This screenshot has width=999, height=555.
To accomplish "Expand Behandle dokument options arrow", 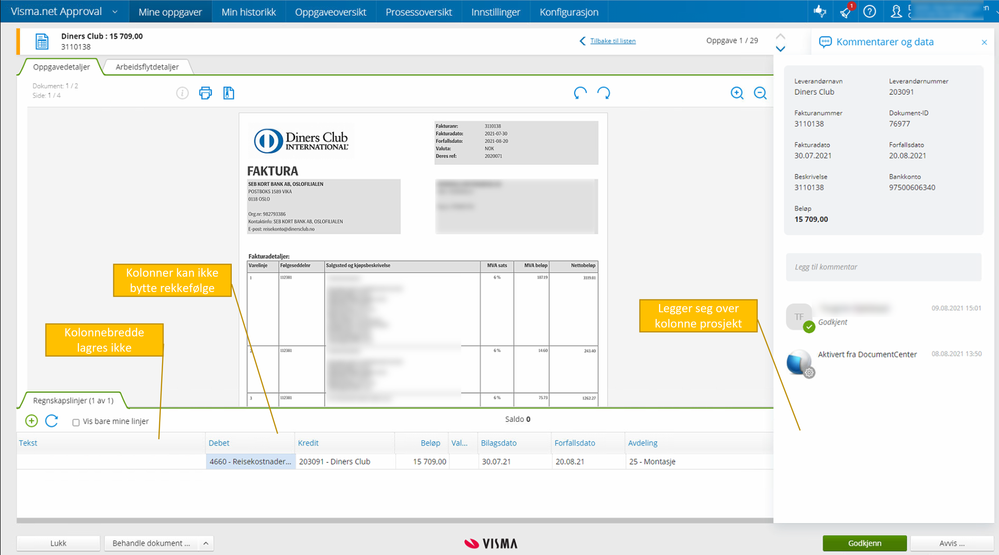I will tap(206, 544).
